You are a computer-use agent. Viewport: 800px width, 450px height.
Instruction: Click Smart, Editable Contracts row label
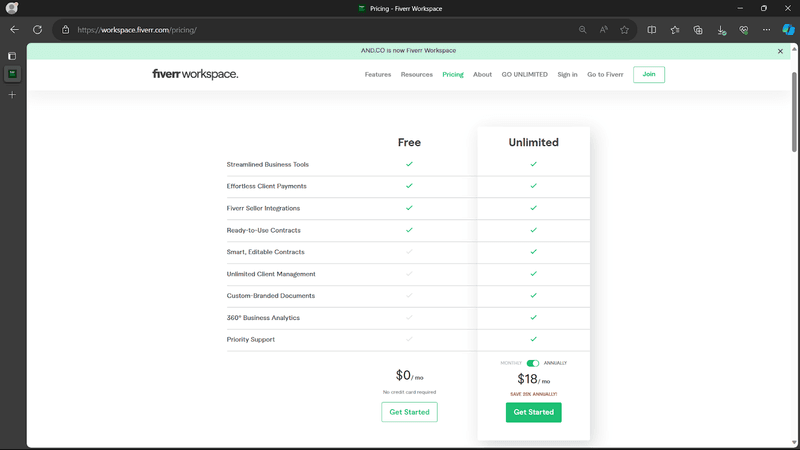(x=265, y=252)
